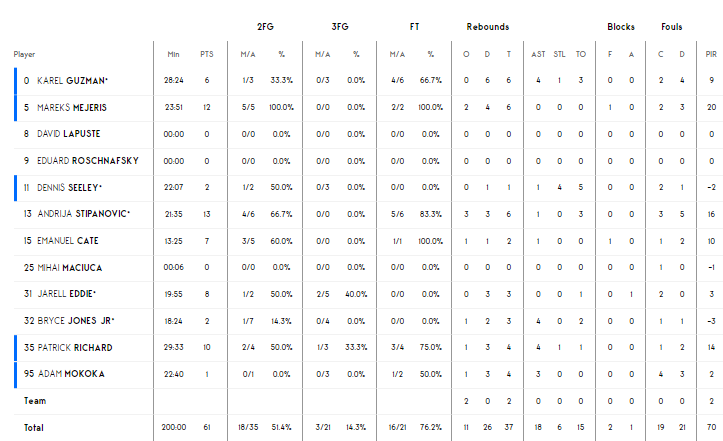The width and height of the screenshot is (723, 441).
Task: Select Emanuel Cate player entry
Action: (x=67, y=241)
